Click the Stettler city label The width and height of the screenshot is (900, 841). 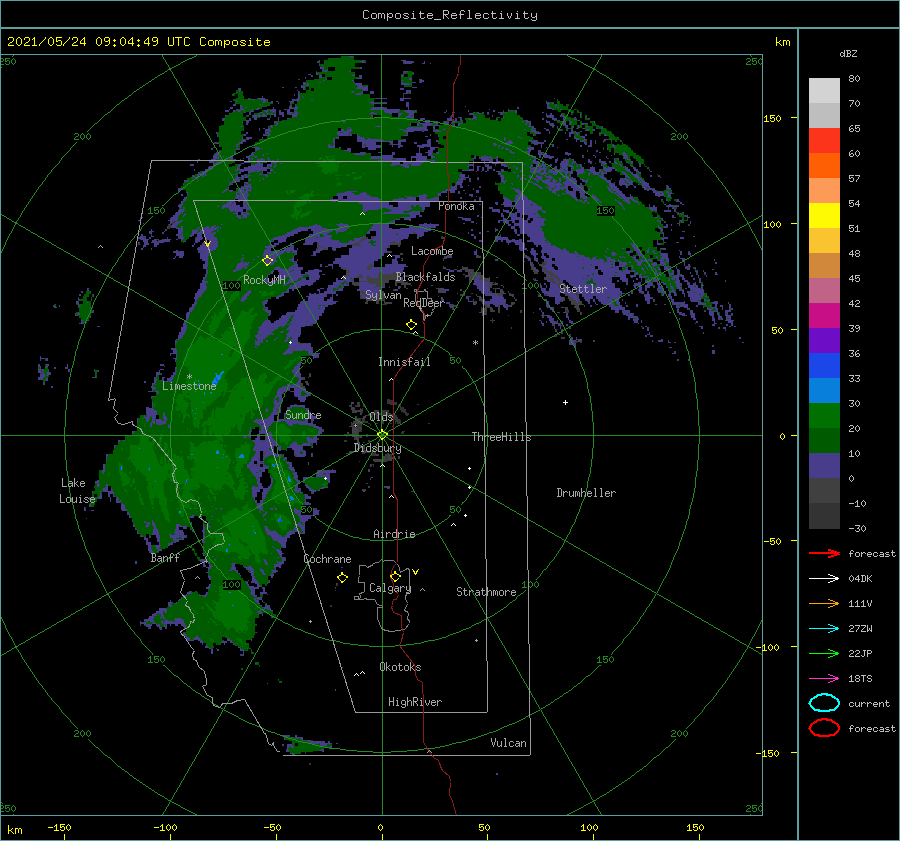pos(583,289)
